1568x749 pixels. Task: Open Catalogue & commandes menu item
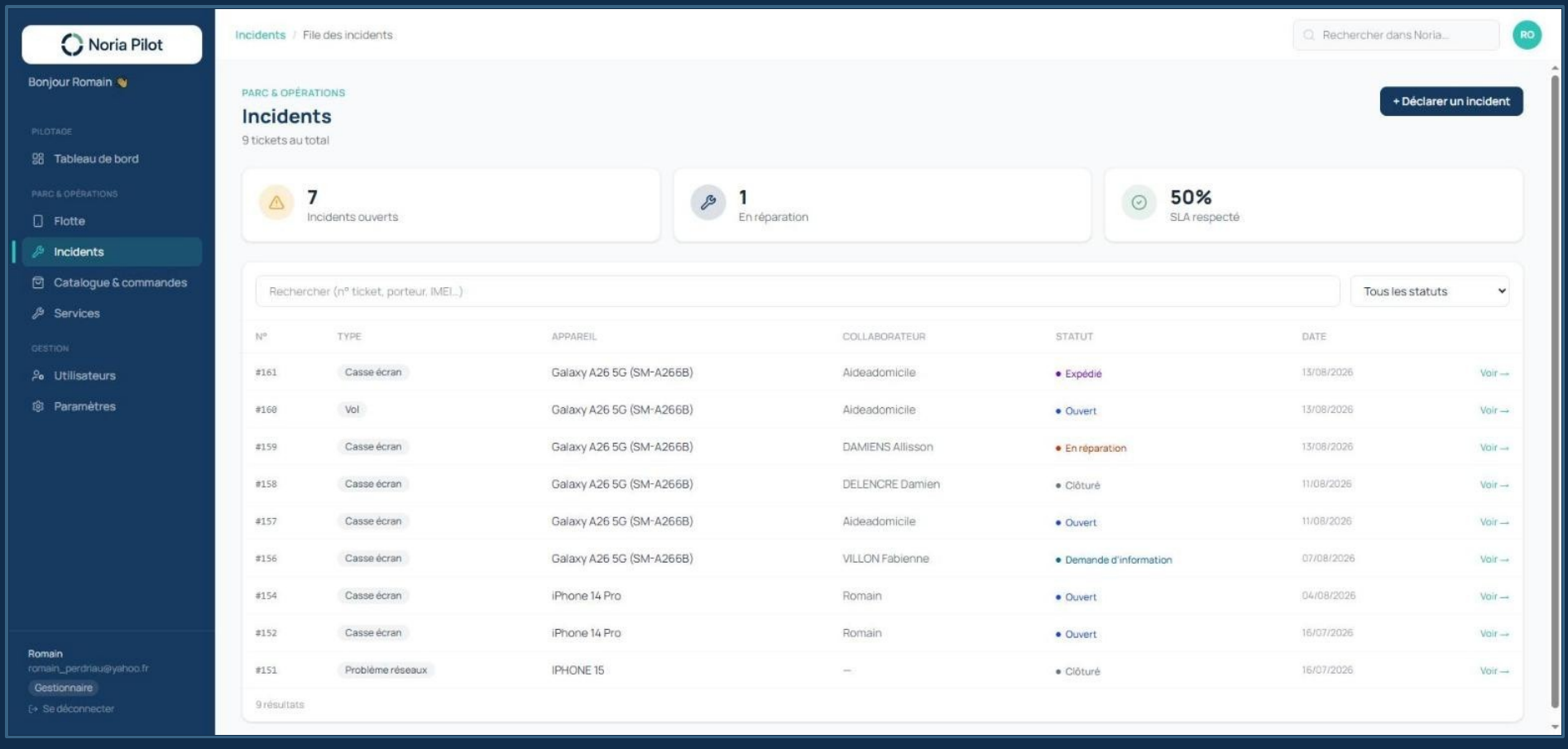click(x=112, y=282)
